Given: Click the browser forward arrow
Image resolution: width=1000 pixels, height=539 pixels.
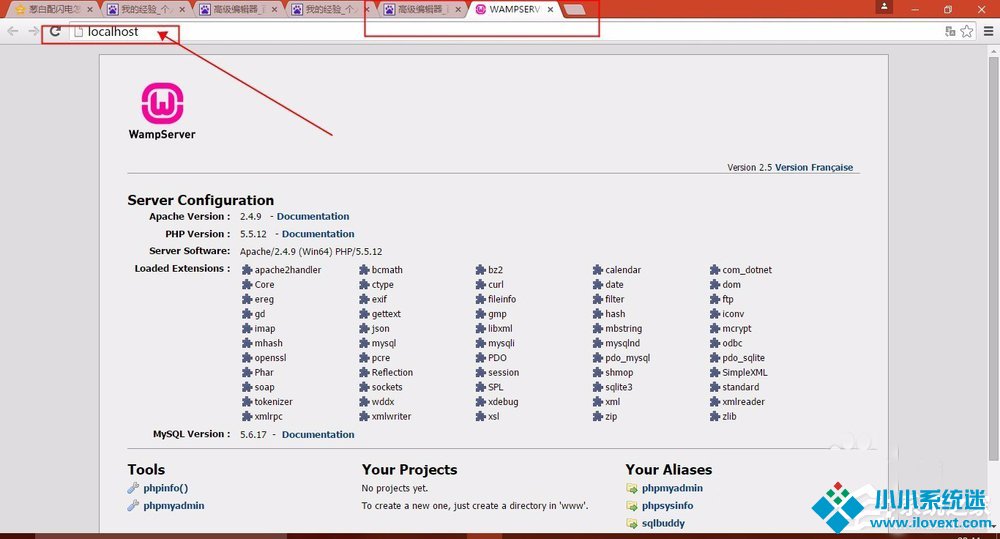Looking at the screenshot, I should [x=33, y=31].
